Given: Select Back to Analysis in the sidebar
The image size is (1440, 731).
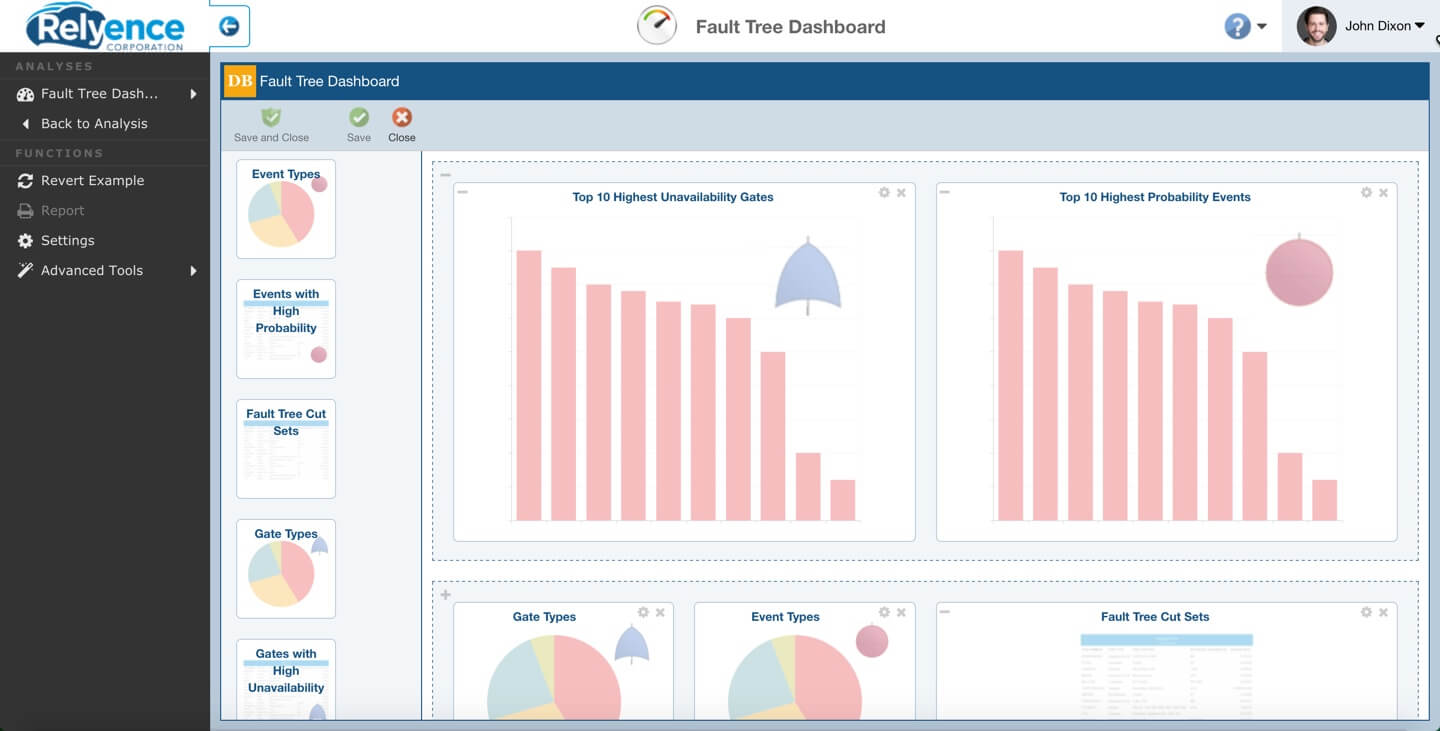Looking at the screenshot, I should (x=93, y=123).
